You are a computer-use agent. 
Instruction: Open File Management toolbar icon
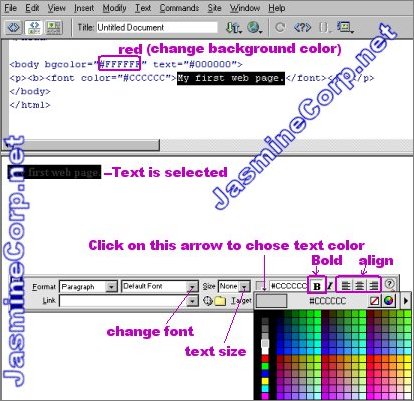pyautogui.click(x=234, y=27)
